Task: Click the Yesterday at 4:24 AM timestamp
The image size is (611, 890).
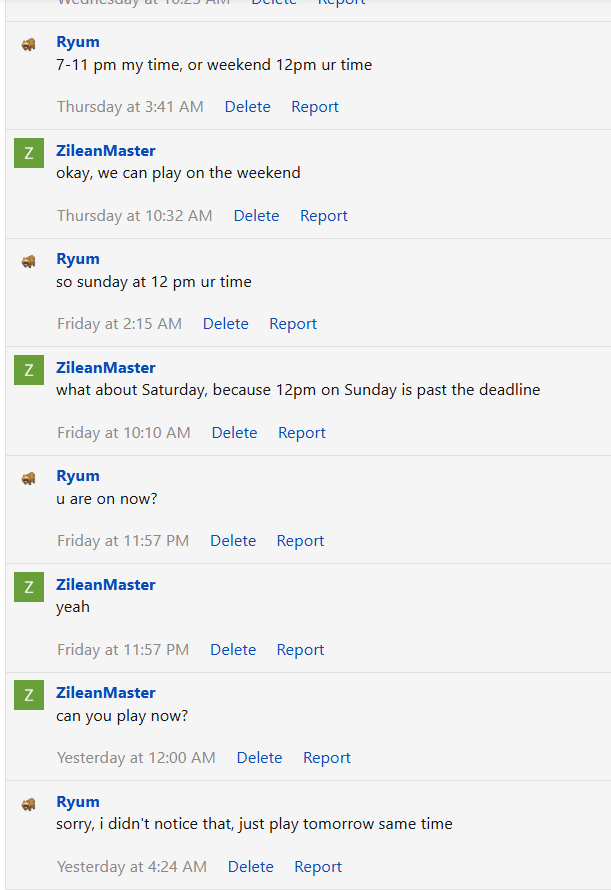Action: click(x=132, y=867)
